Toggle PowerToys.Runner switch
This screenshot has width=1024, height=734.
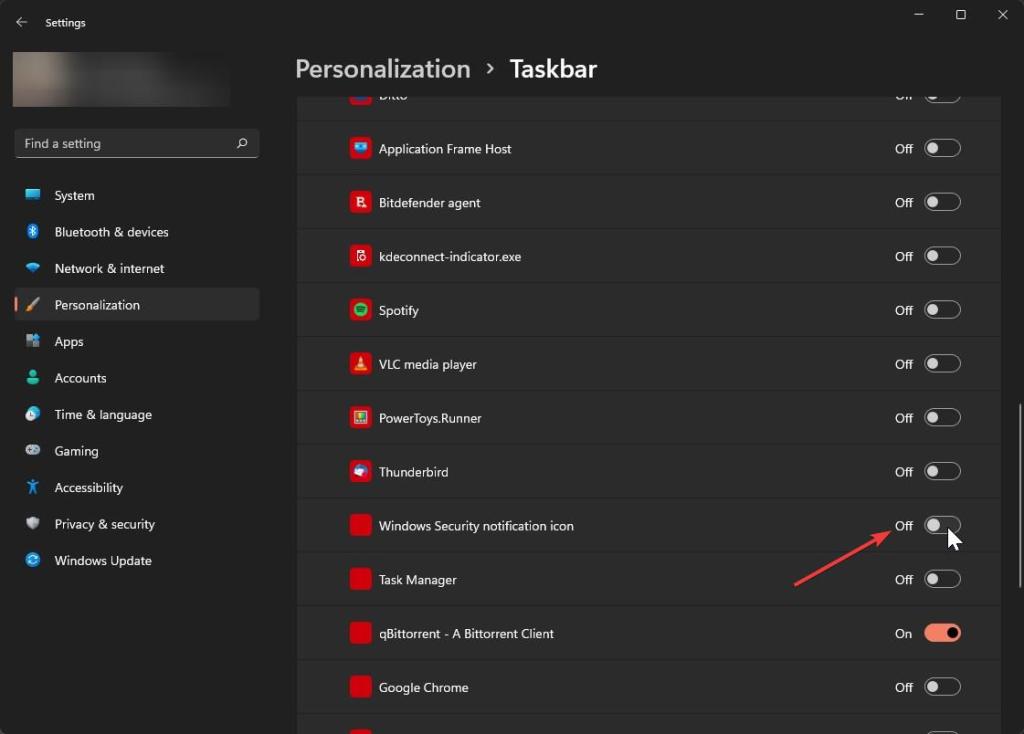942,417
